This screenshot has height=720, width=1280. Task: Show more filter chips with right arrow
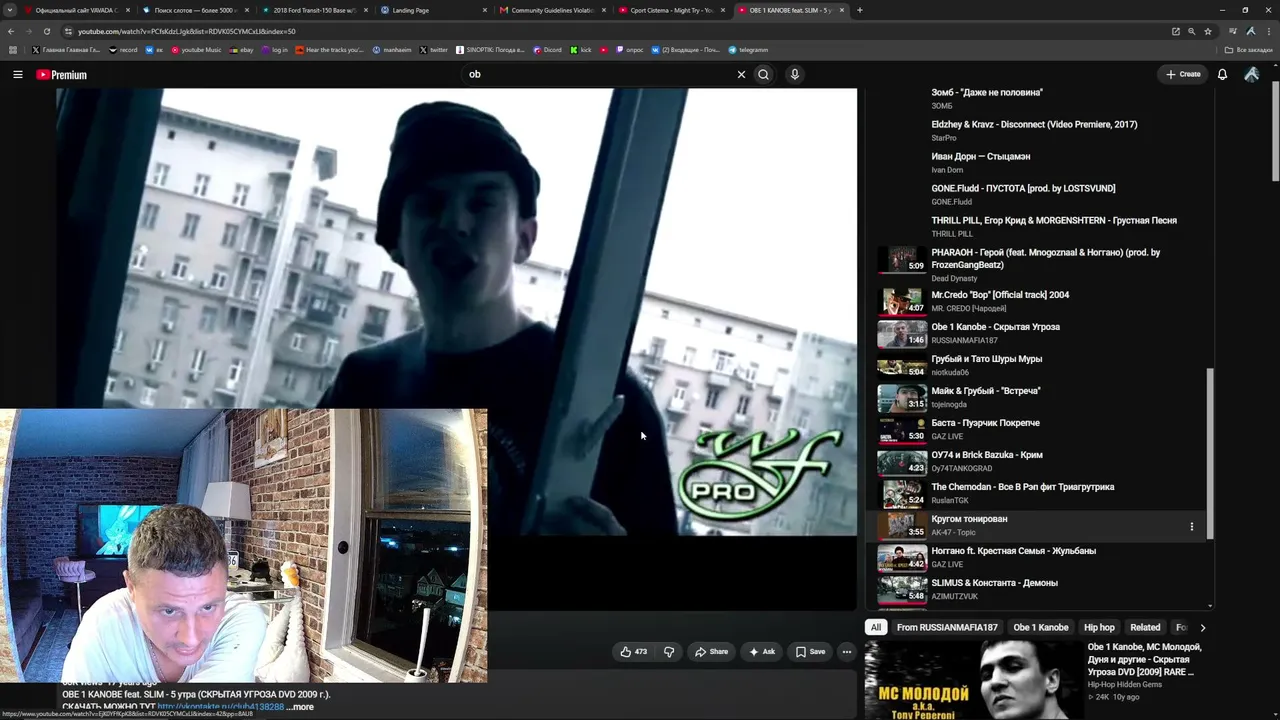point(1202,627)
